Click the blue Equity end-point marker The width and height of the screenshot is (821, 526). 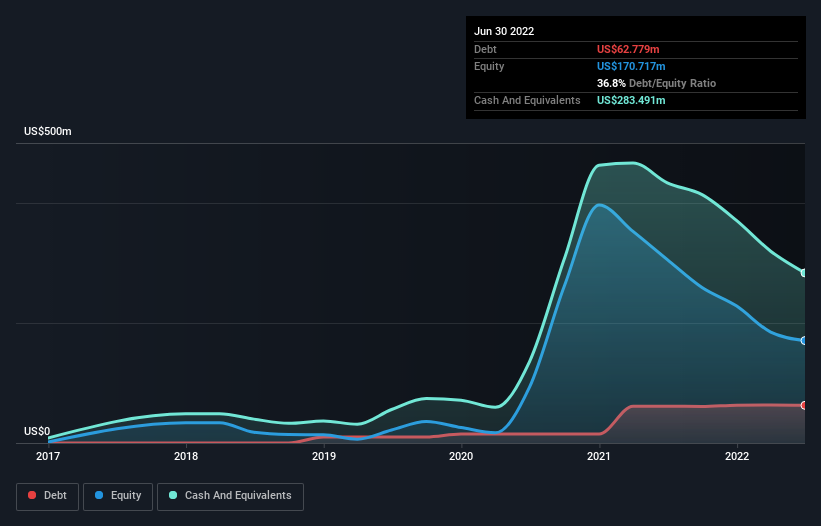click(x=804, y=341)
